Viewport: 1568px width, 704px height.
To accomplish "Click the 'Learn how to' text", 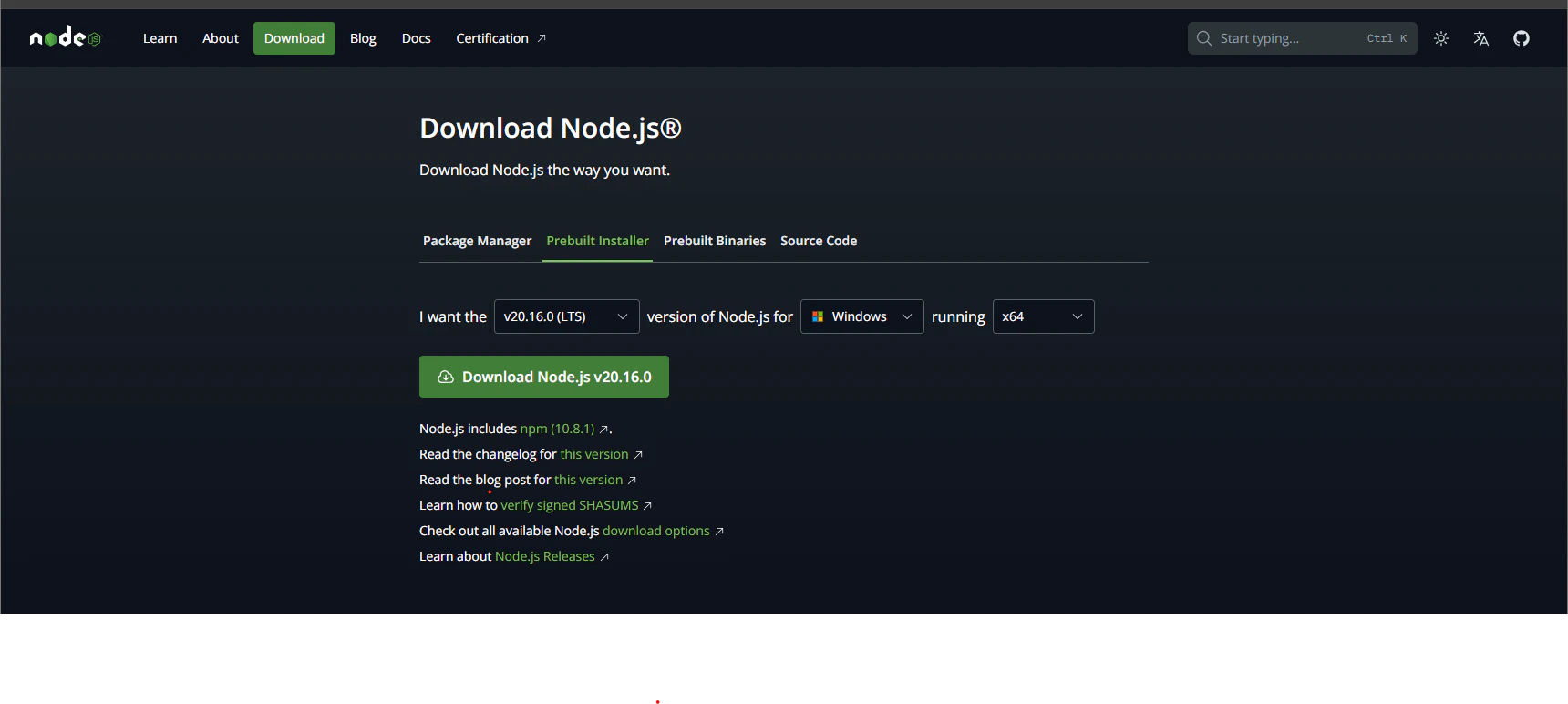I will (x=459, y=505).
